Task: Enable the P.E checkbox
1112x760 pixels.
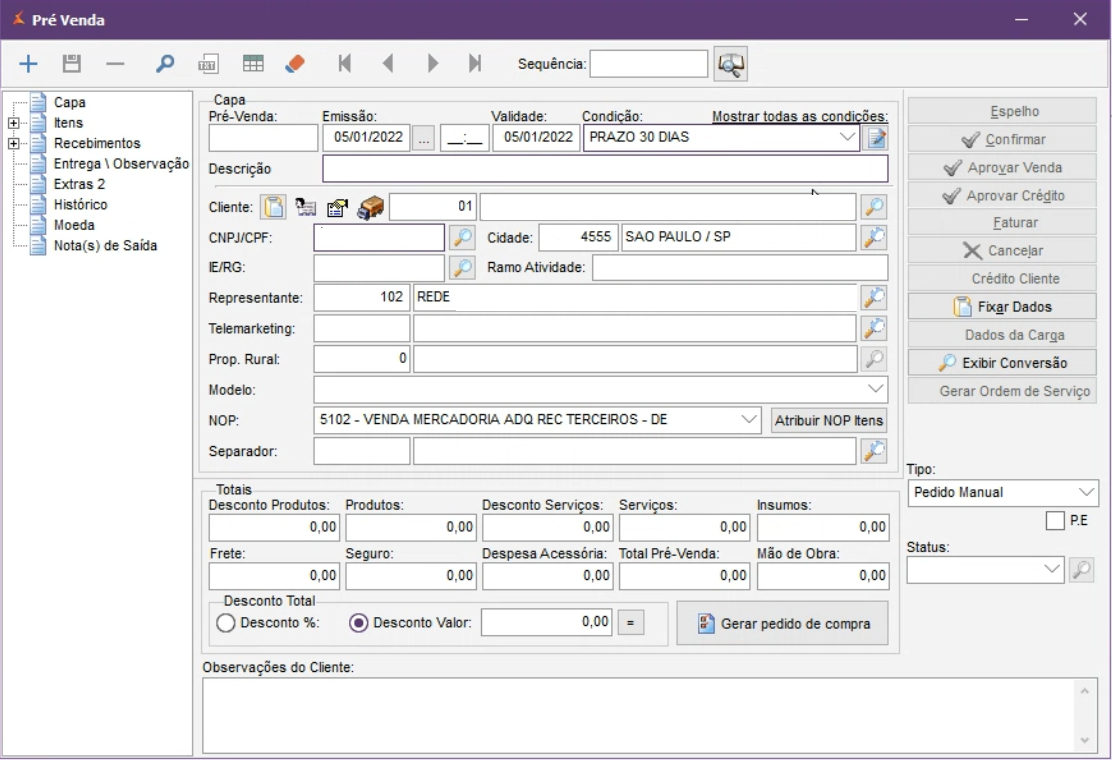Action: pyautogui.click(x=1054, y=521)
